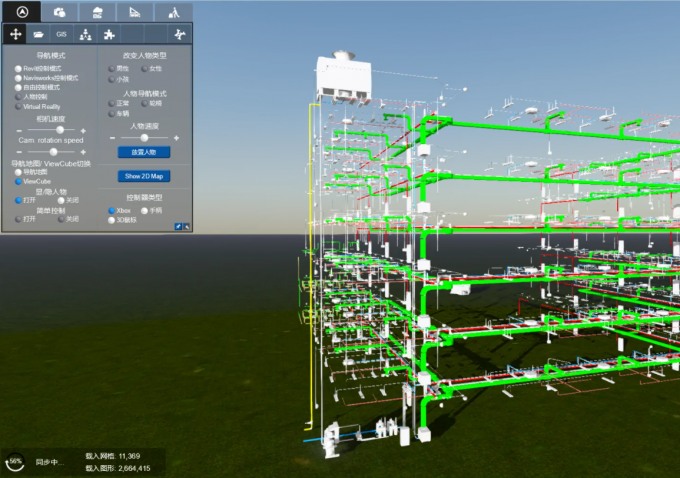Screen dimensions: 680x478
Task: Increase character speed with plus icon
Action: click(x=177, y=138)
